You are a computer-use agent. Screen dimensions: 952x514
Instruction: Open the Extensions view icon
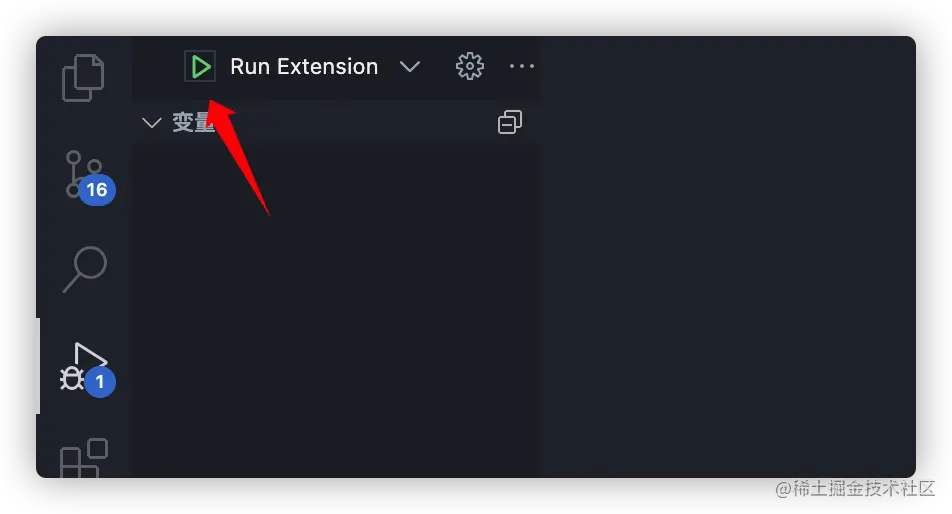click(84, 459)
